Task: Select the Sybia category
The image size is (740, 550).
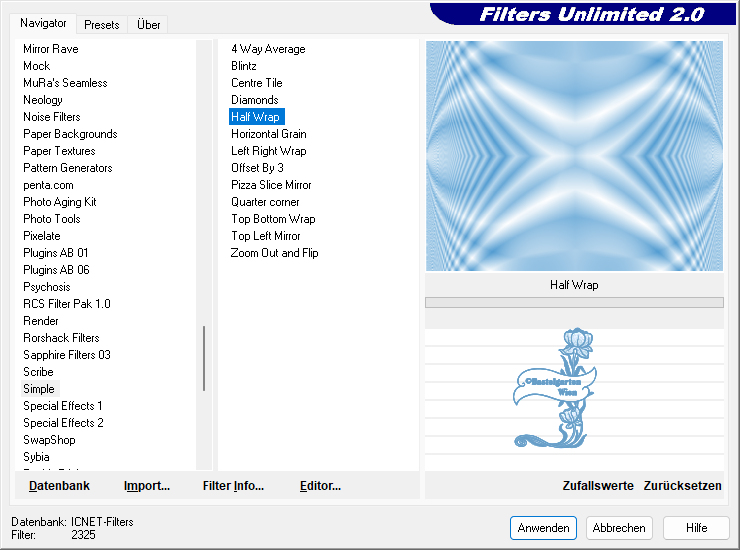Action: 36,457
